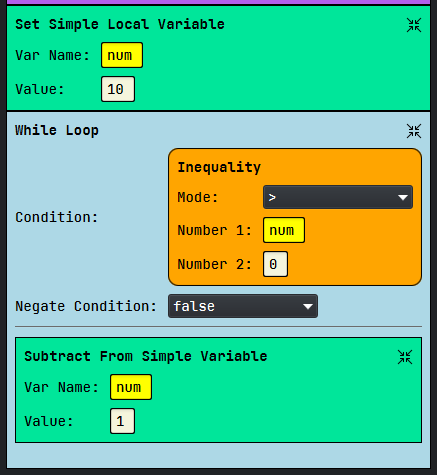Collapse the While Loop block
The height and width of the screenshot is (475, 437).
coord(414,131)
